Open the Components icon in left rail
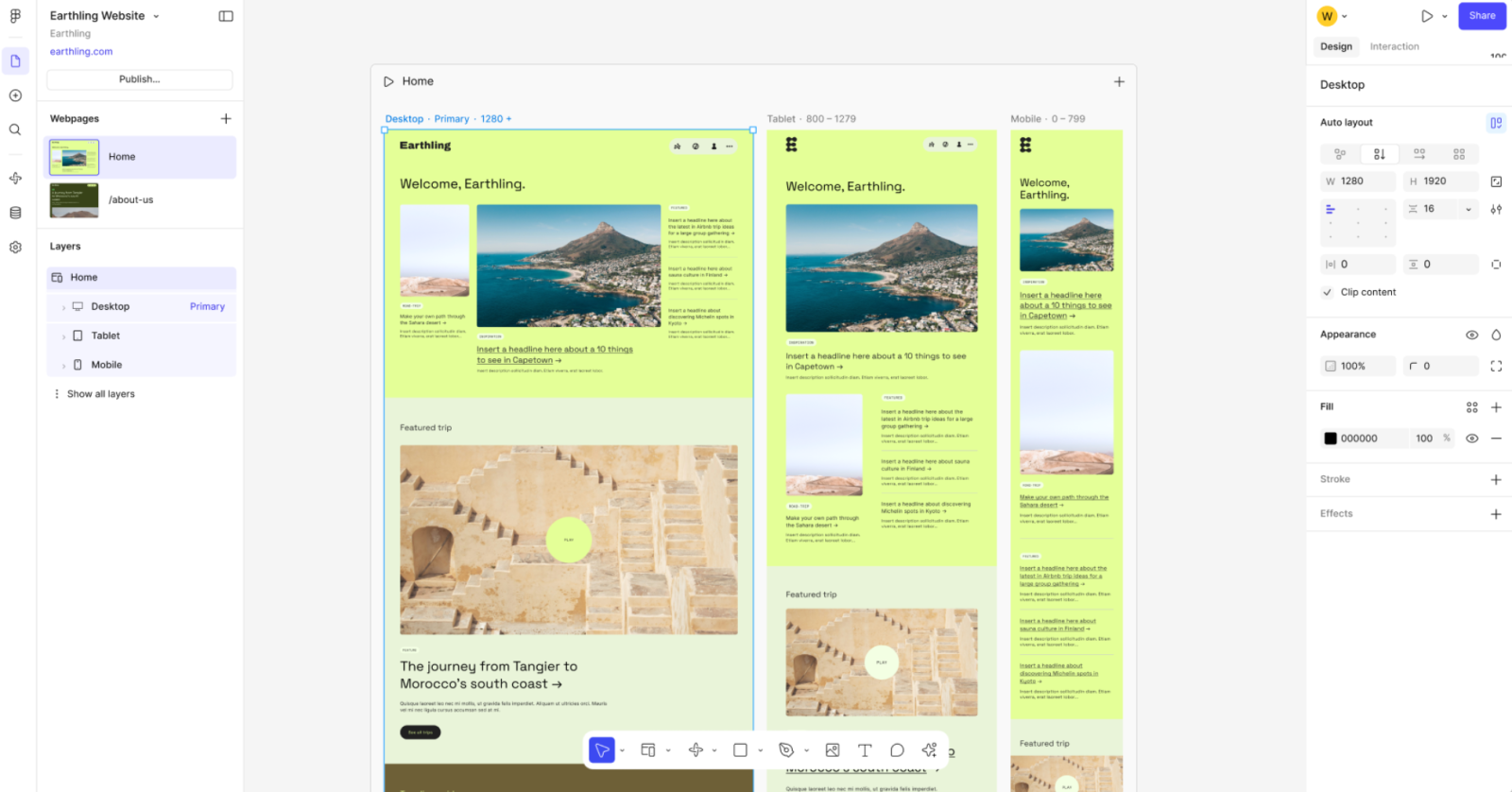 (15, 178)
